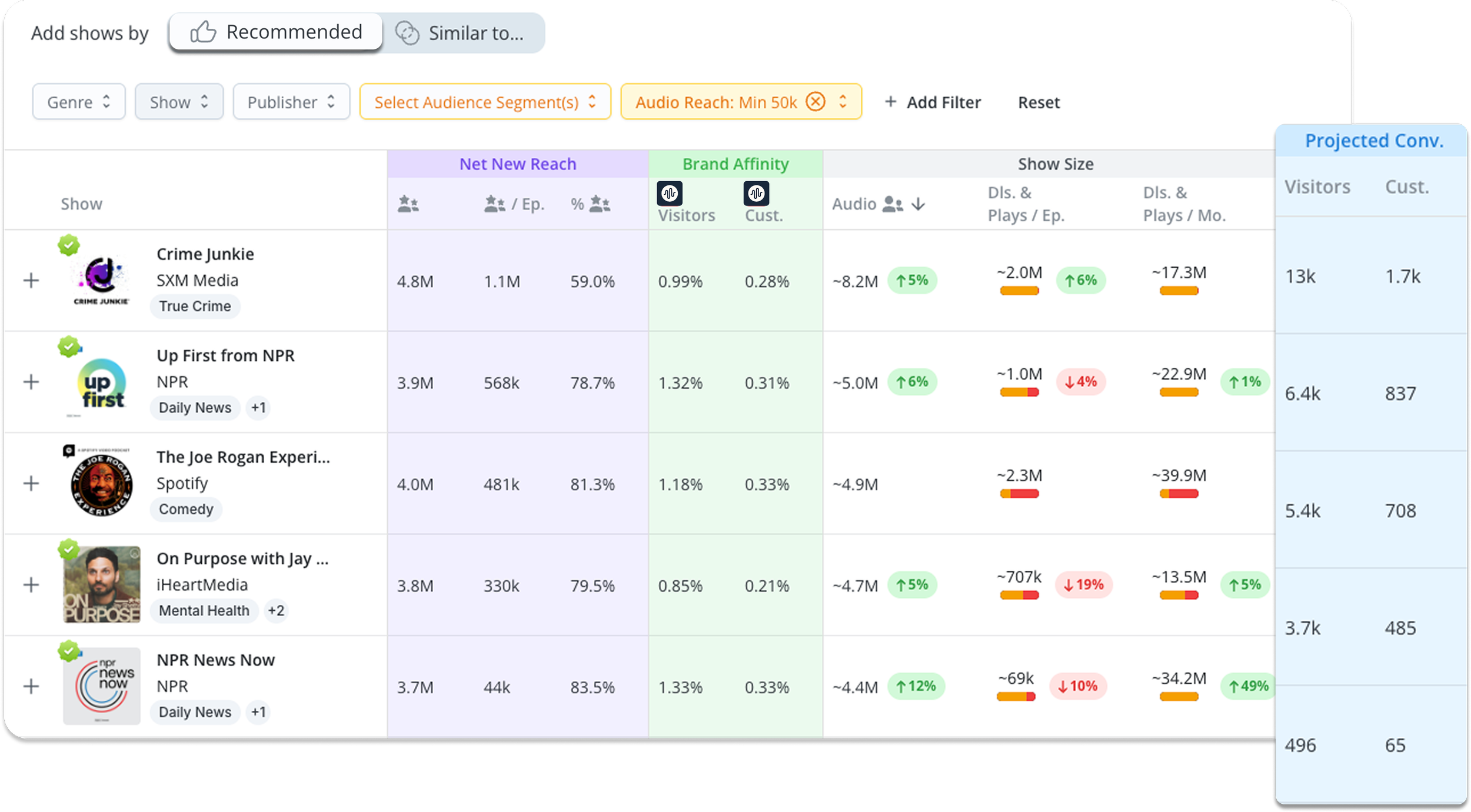The width and height of the screenshot is (1471, 812).
Task: Expand the Publisher filter dropdown
Action: point(291,102)
